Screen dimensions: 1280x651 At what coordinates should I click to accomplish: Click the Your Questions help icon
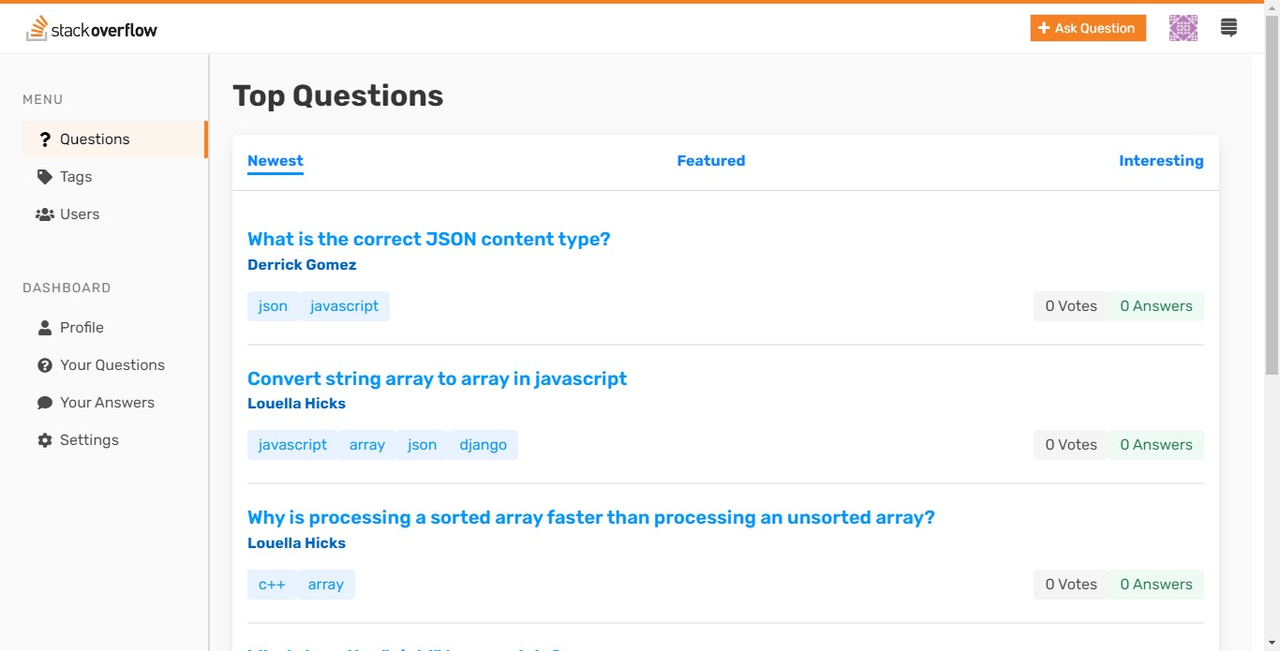coord(44,365)
